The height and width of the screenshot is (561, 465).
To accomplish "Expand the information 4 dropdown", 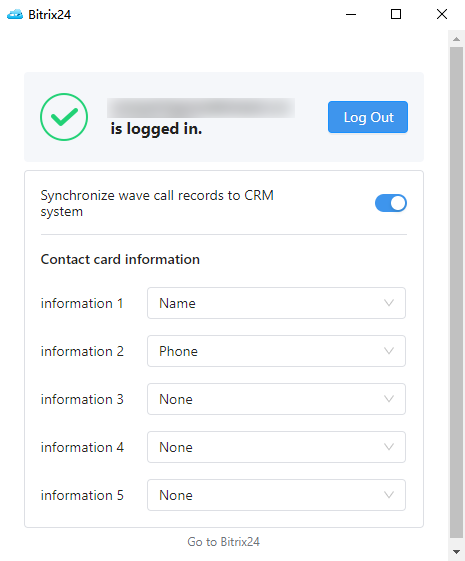I will pyautogui.click(x=276, y=447).
